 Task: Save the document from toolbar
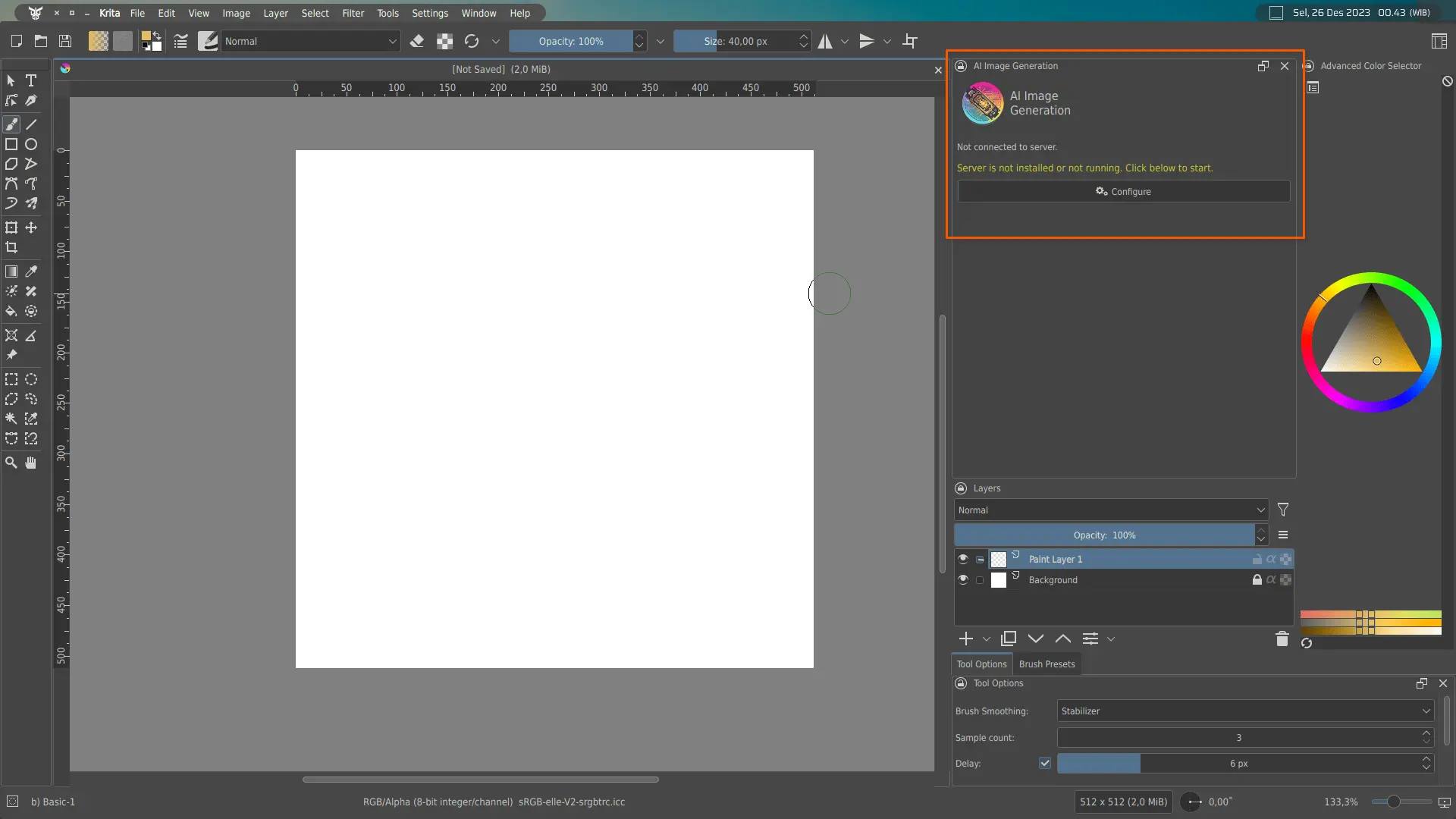click(x=65, y=41)
